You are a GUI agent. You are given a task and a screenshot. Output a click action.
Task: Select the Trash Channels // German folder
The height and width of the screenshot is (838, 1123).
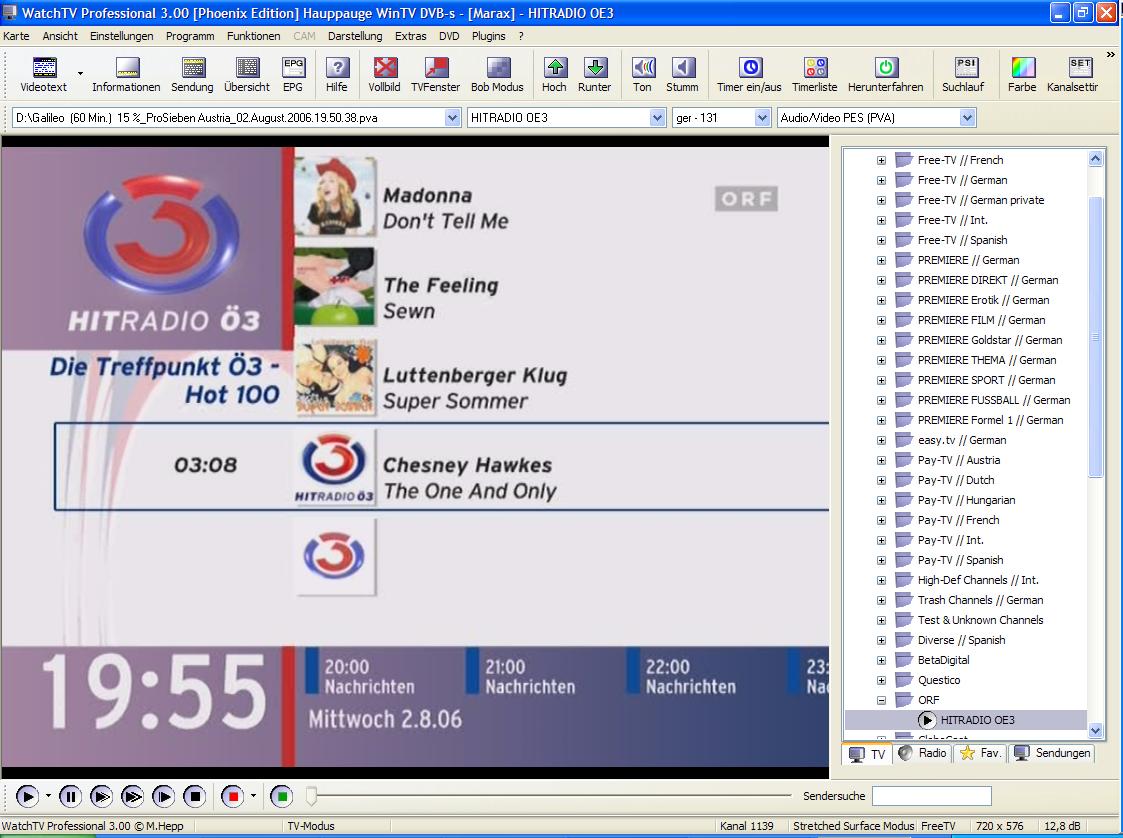click(x=980, y=600)
